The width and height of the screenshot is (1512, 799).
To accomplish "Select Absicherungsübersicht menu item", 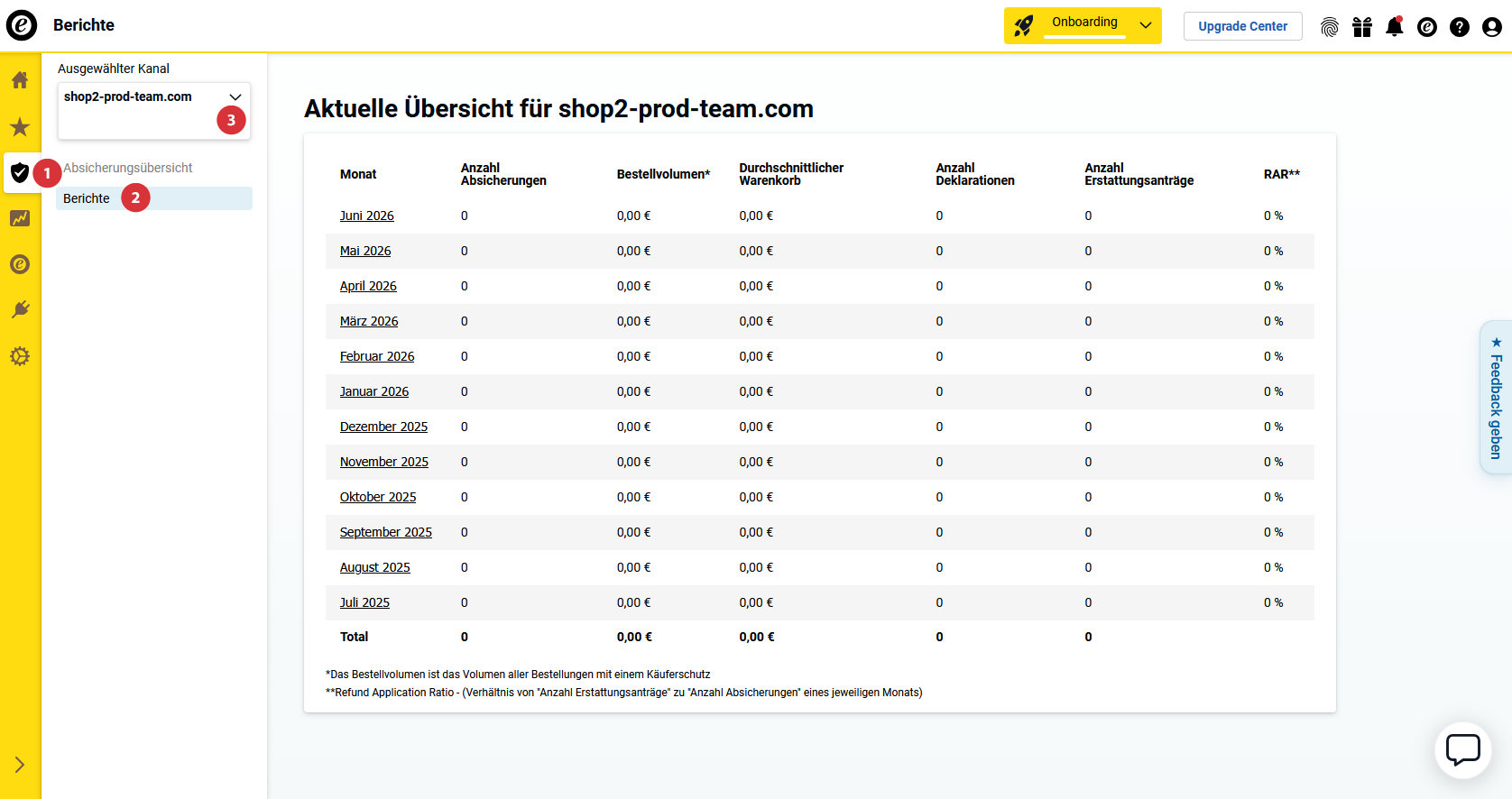I will 127,168.
